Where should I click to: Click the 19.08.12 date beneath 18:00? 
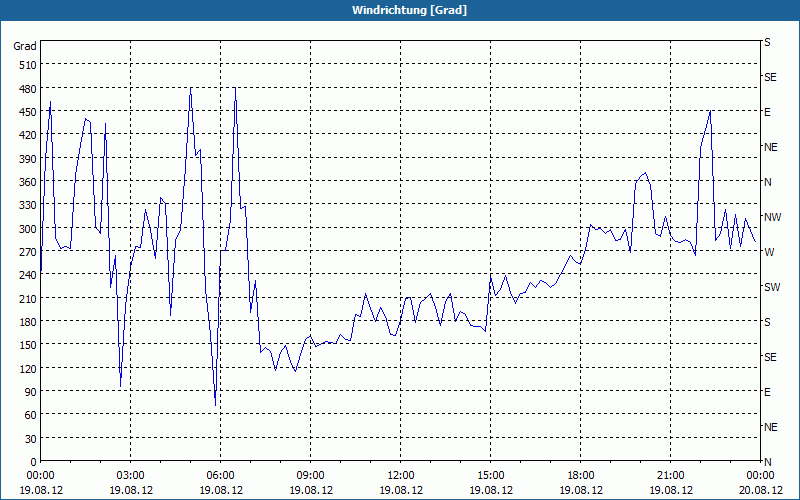click(581, 490)
